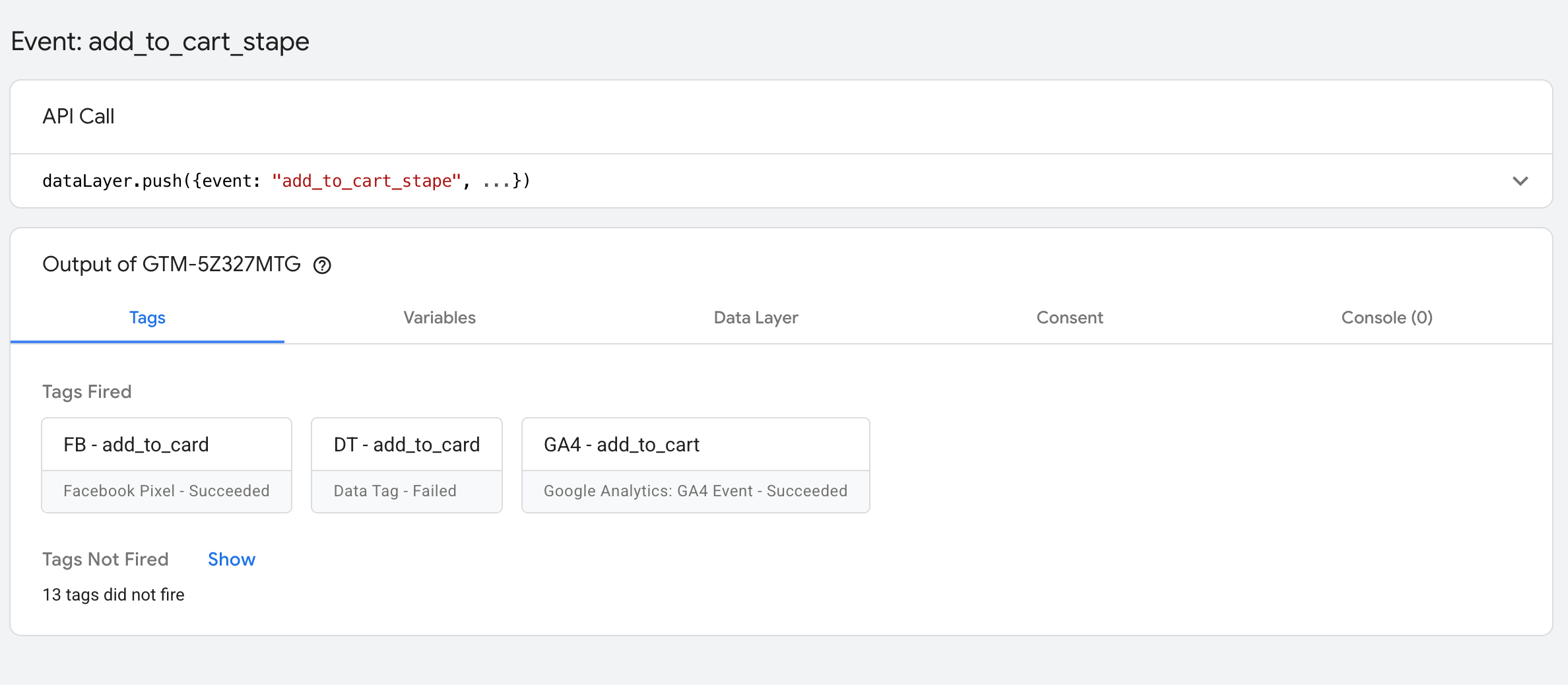Select the Consent tab
The height and width of the screenshot is (685, 1568).
tap(1070, 317)
